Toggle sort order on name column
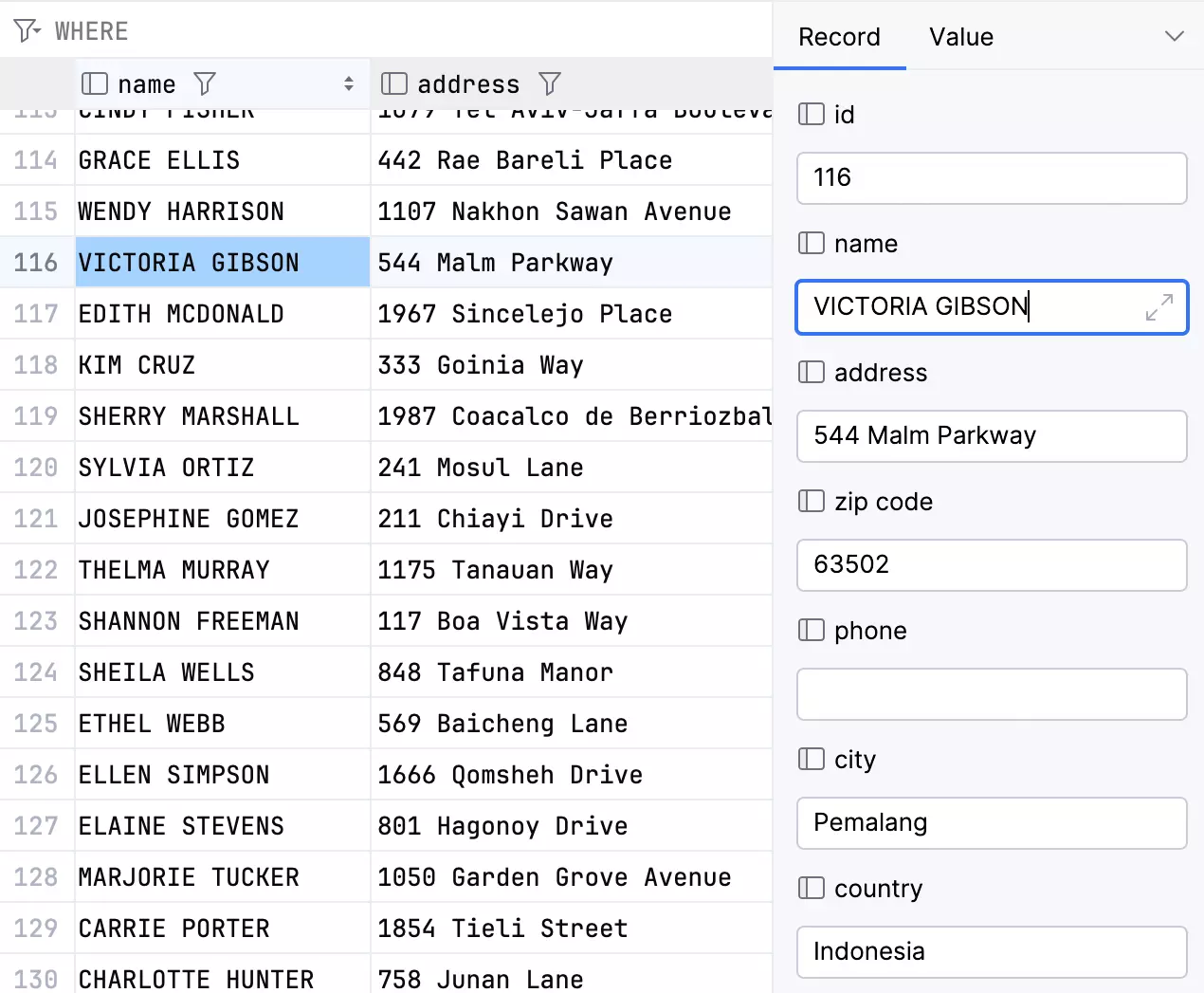The image size is (1204, 993). point(349,84)
